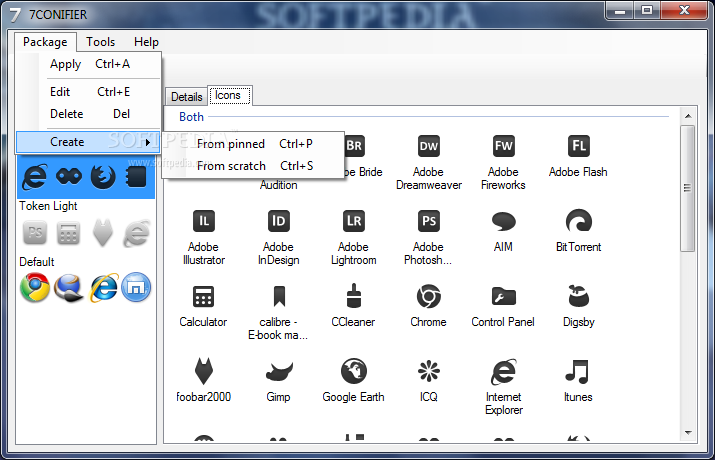Click the Internet Explorer logo in Default package
This screenshot has height=460, width=715.
tap(104, 288)
